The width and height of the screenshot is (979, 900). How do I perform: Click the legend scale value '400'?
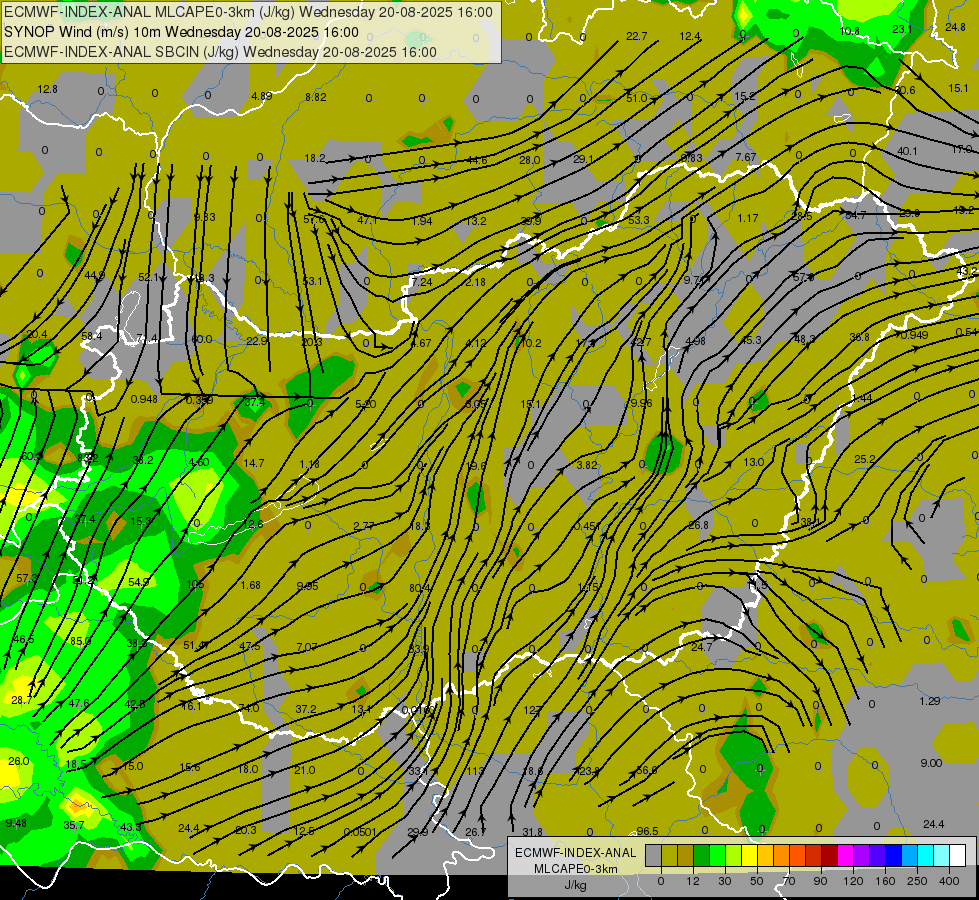coord(949,881)
